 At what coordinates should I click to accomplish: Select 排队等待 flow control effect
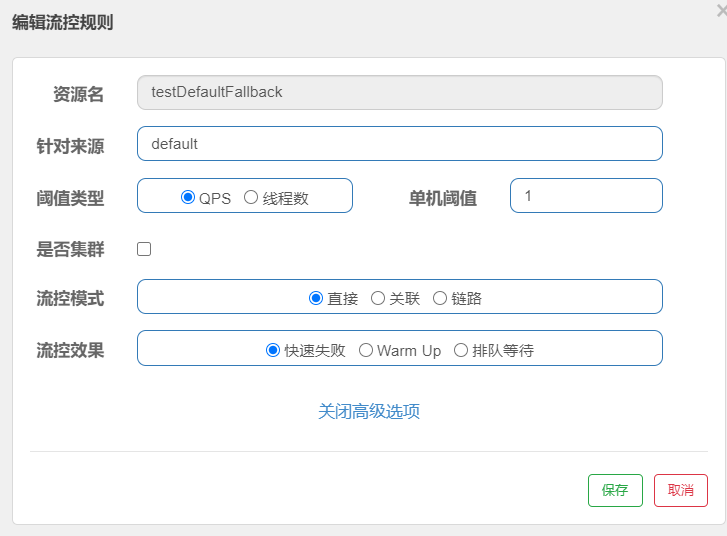click(460, 350)
